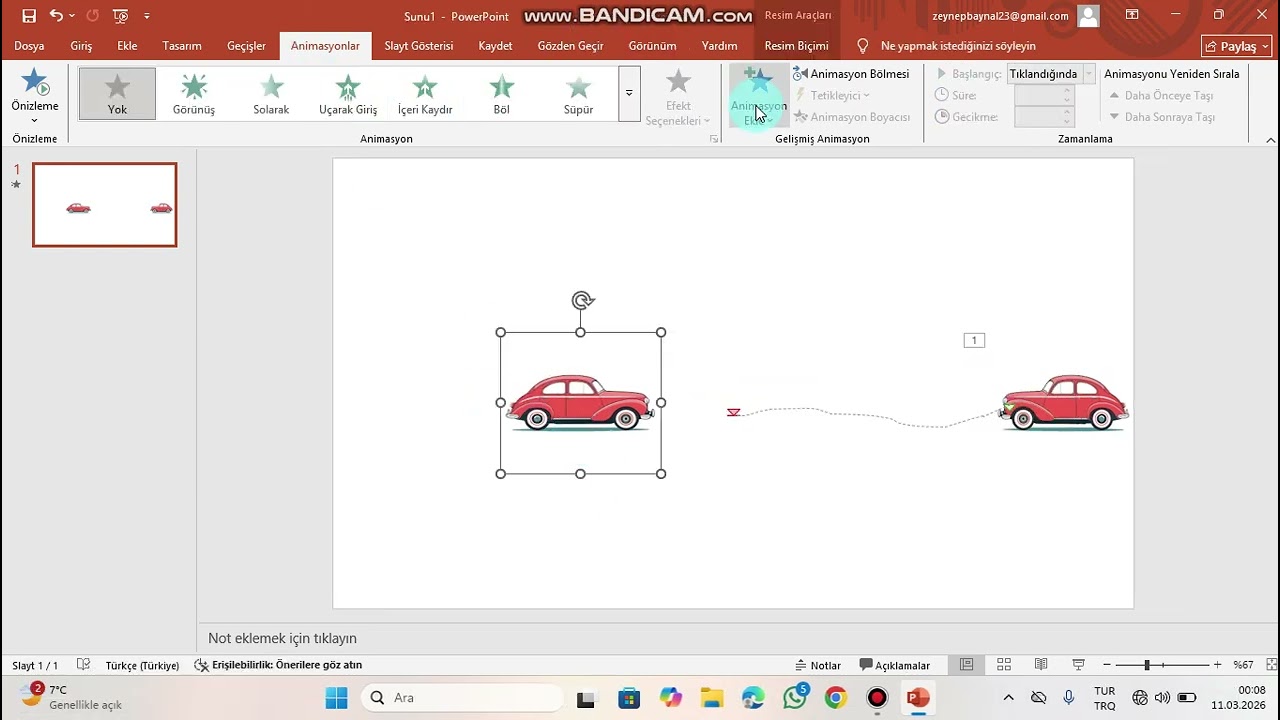Apply the İçeri Kaydır animation
This screenshot has height=720, width=1280.
tap(425, 94)
